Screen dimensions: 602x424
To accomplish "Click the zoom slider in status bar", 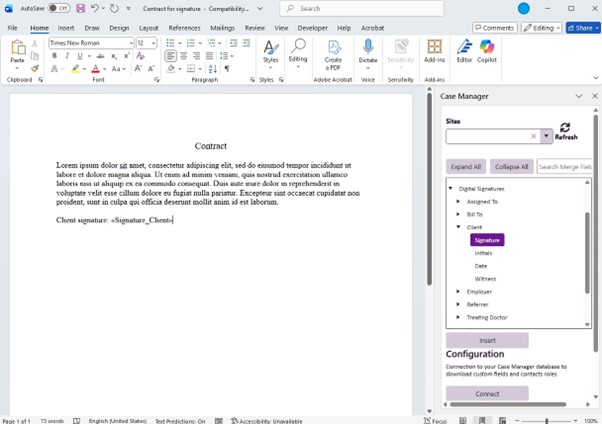I will 547,421.
